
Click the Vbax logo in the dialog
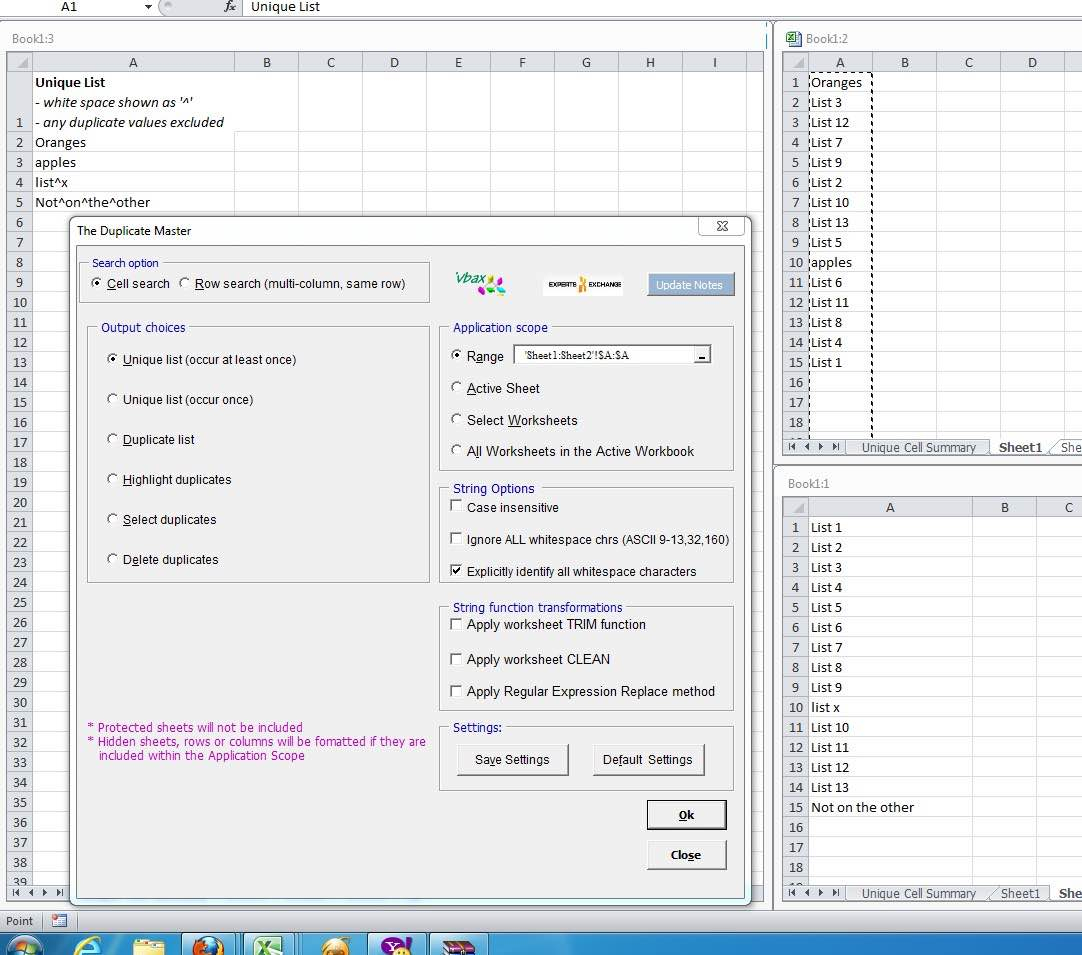tap(478, 283)
